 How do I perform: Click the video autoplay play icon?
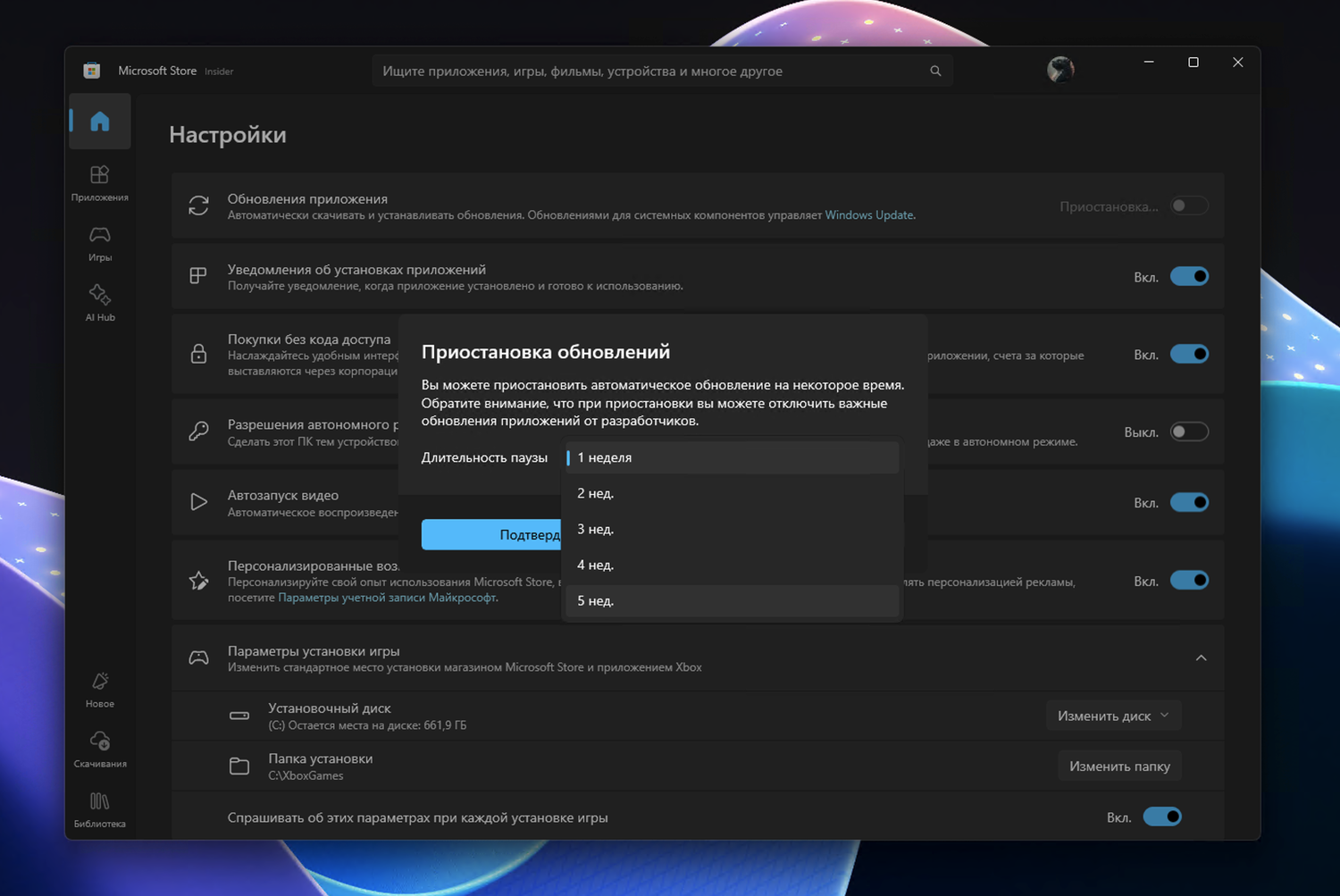pyautogui.click(x=198, y=502)
